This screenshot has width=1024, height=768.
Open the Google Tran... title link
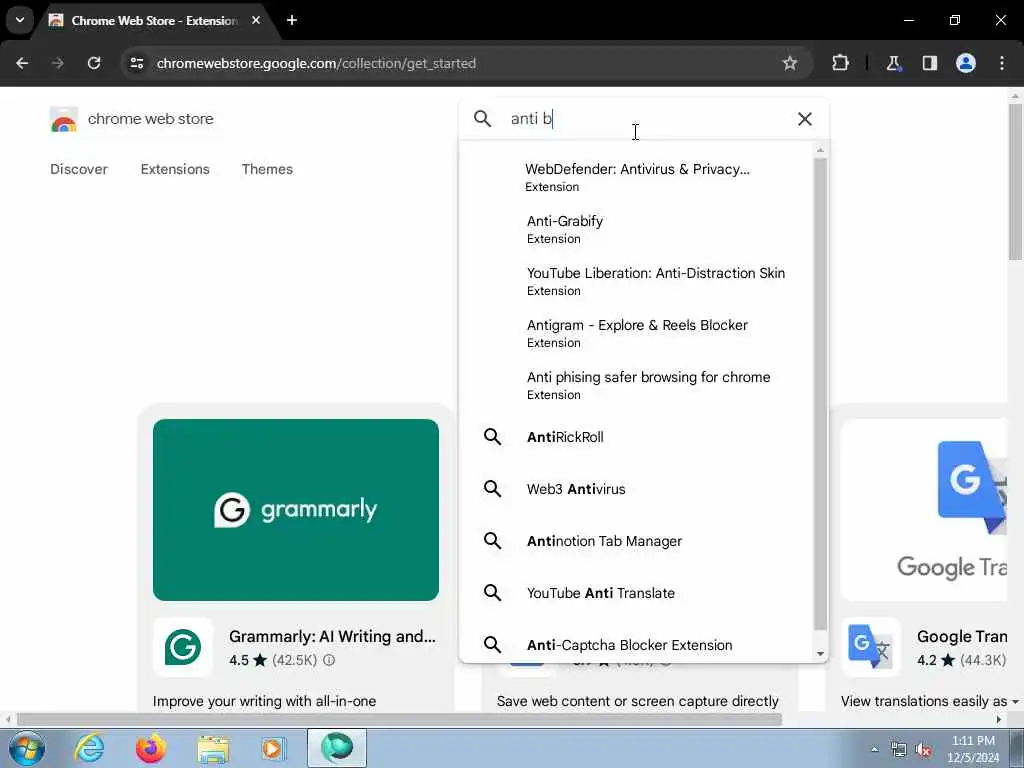(962, 636)
